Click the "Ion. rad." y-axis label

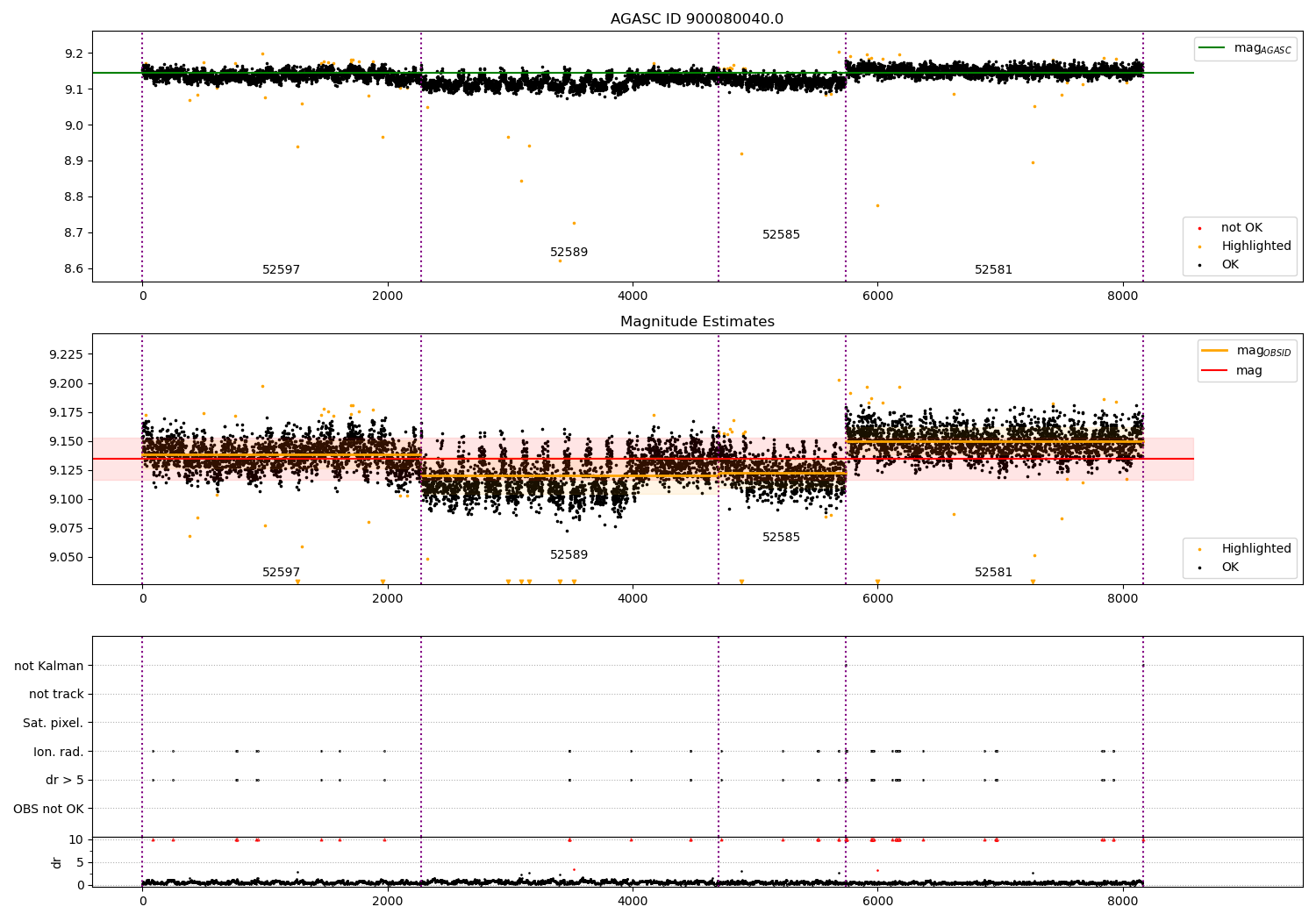59,752
